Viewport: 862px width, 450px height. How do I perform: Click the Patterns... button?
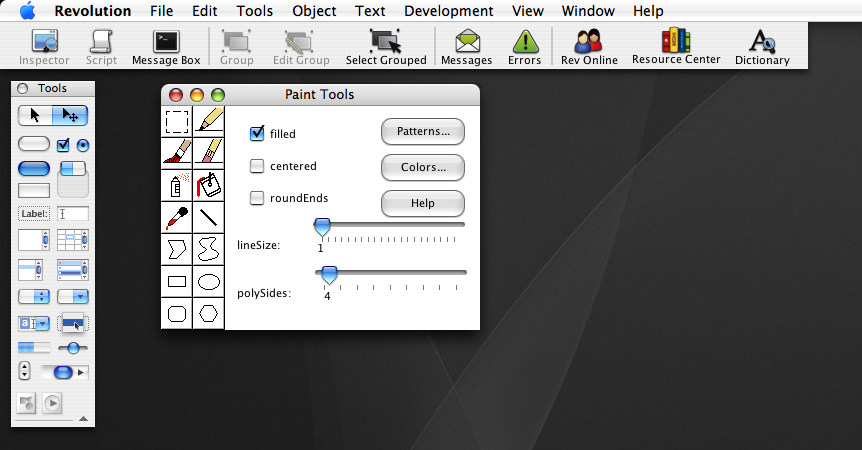(x=423, y=131)
